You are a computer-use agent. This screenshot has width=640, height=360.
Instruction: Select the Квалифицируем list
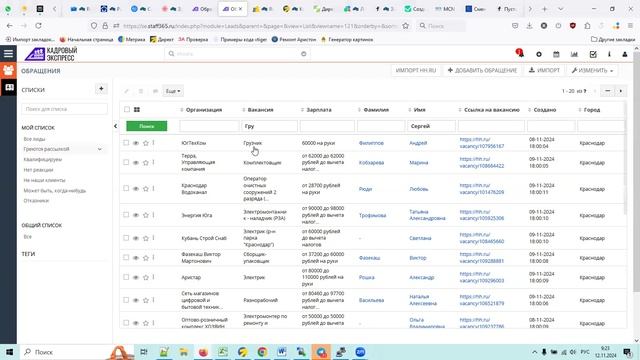click(x=42, y=159)
